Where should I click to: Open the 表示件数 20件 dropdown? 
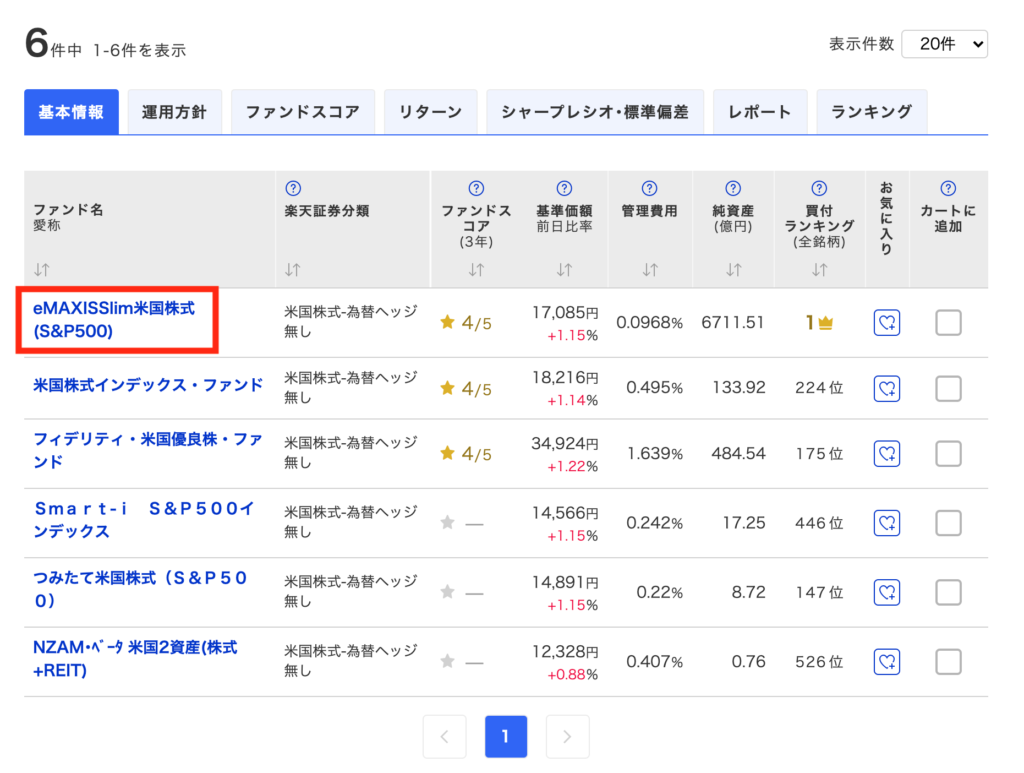click(944, 44)
